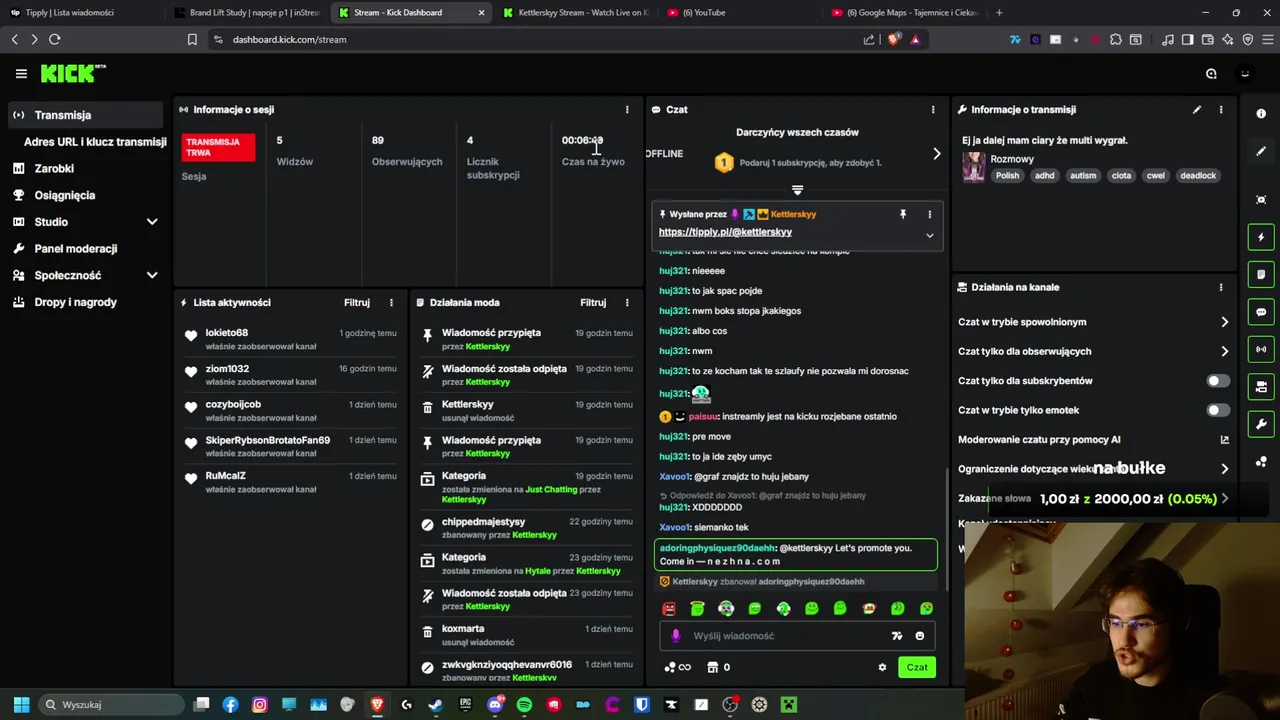Click the Polish tag in stream info

tap(1007, 176)
